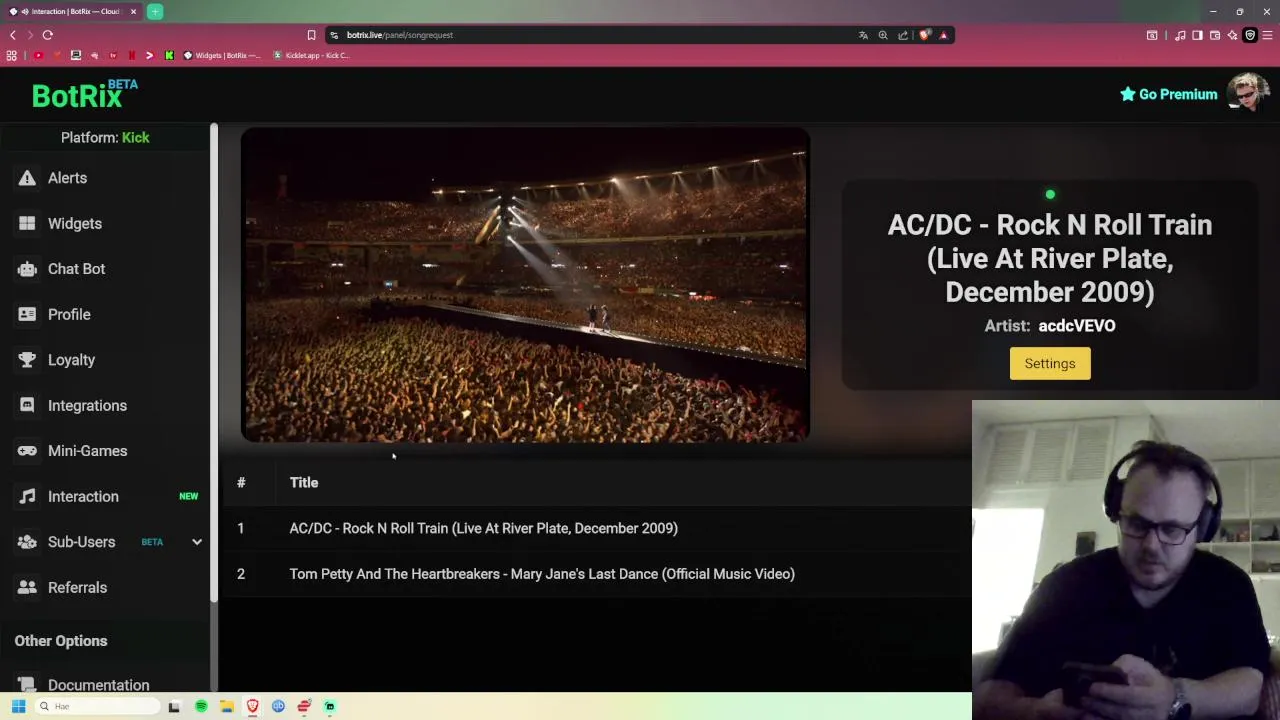Viewport: 1280px width, 720px height.
Task: Open the Brave Wallet icon
Action: [1215, 35]
